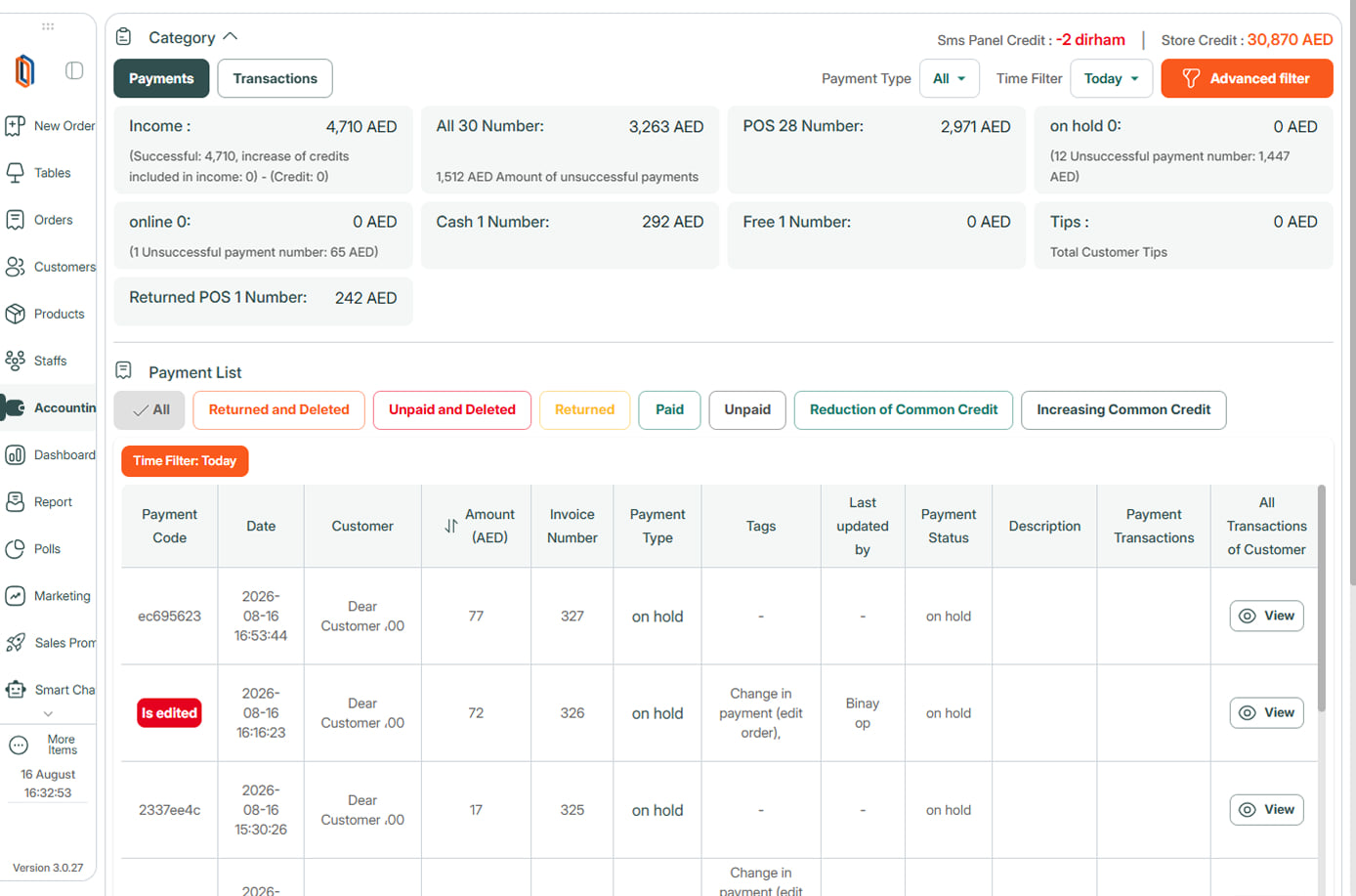Image resolution: width=1356 pixels, height=896 pixels.
Task: Click Version 3.0.27 label
Action: (x=48, y=868)
